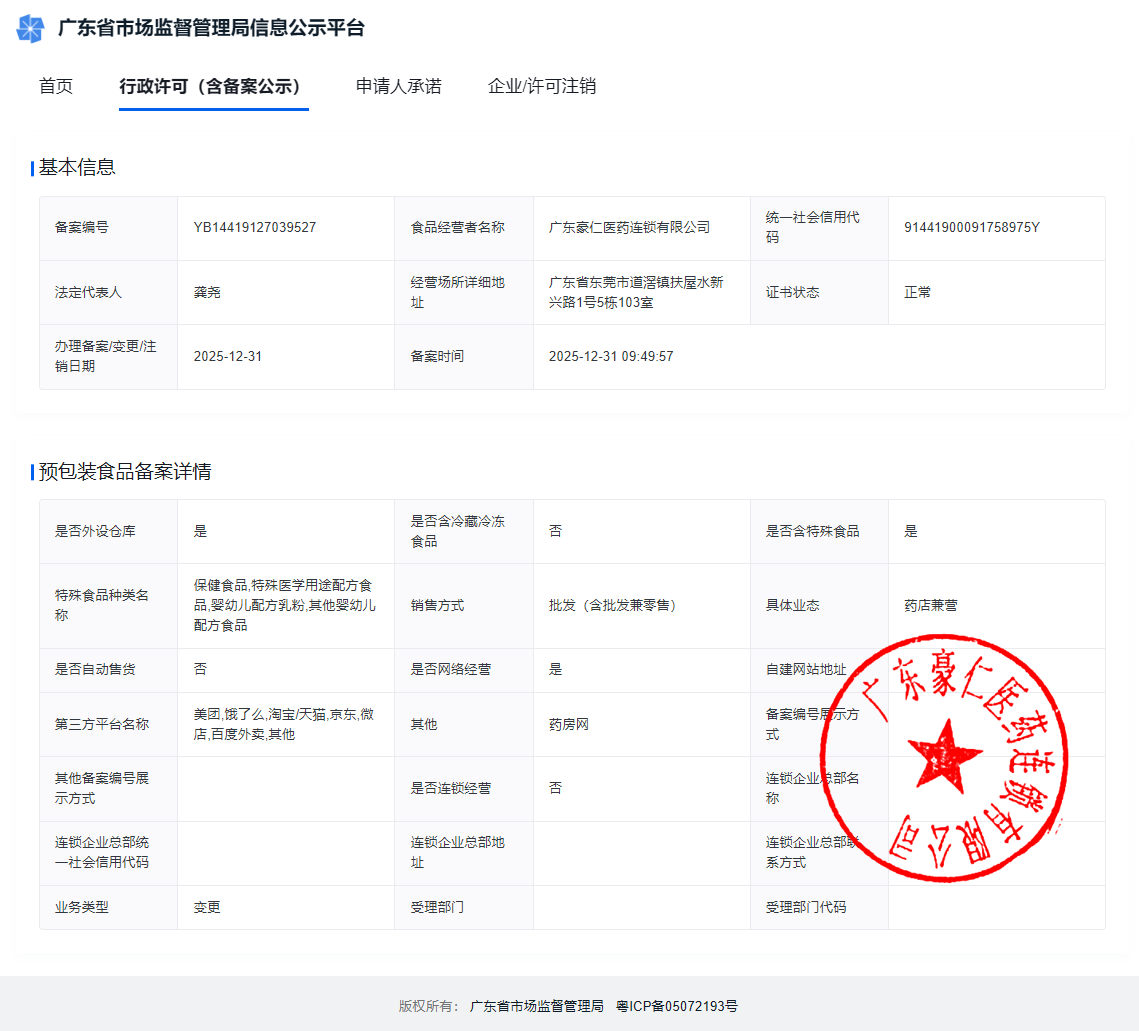Click the 自建网站地址 label
The image size is (1139, 1031).
tap(806, 669)
